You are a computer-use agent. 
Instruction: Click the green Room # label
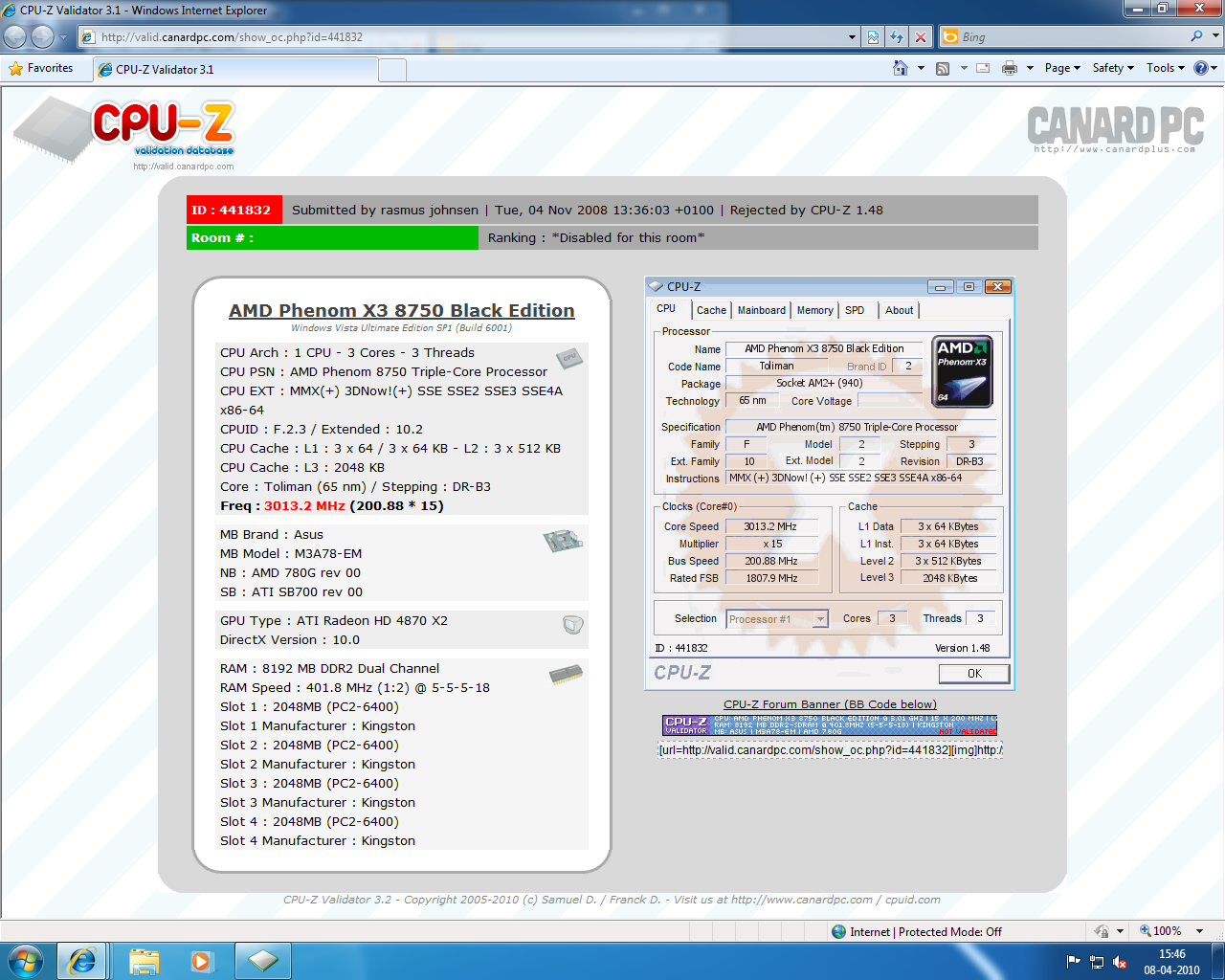[333, 237]
